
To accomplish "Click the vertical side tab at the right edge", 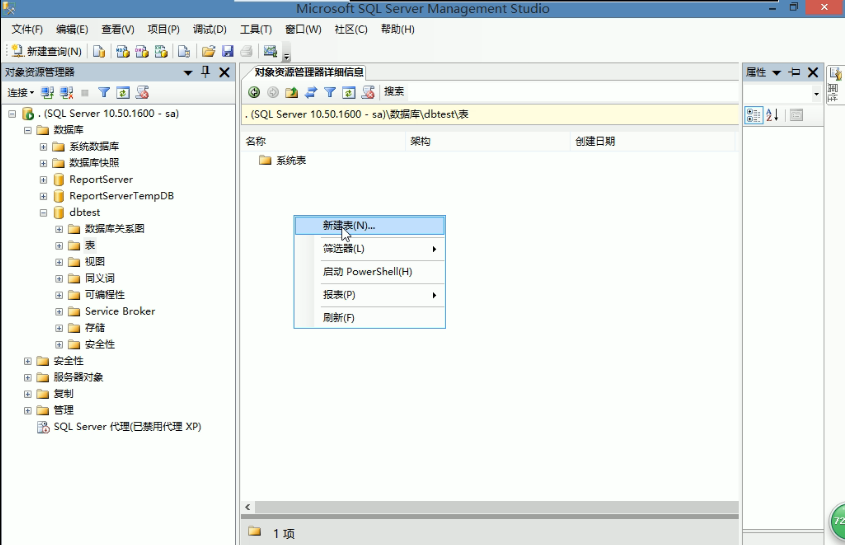I will point(835,85).
